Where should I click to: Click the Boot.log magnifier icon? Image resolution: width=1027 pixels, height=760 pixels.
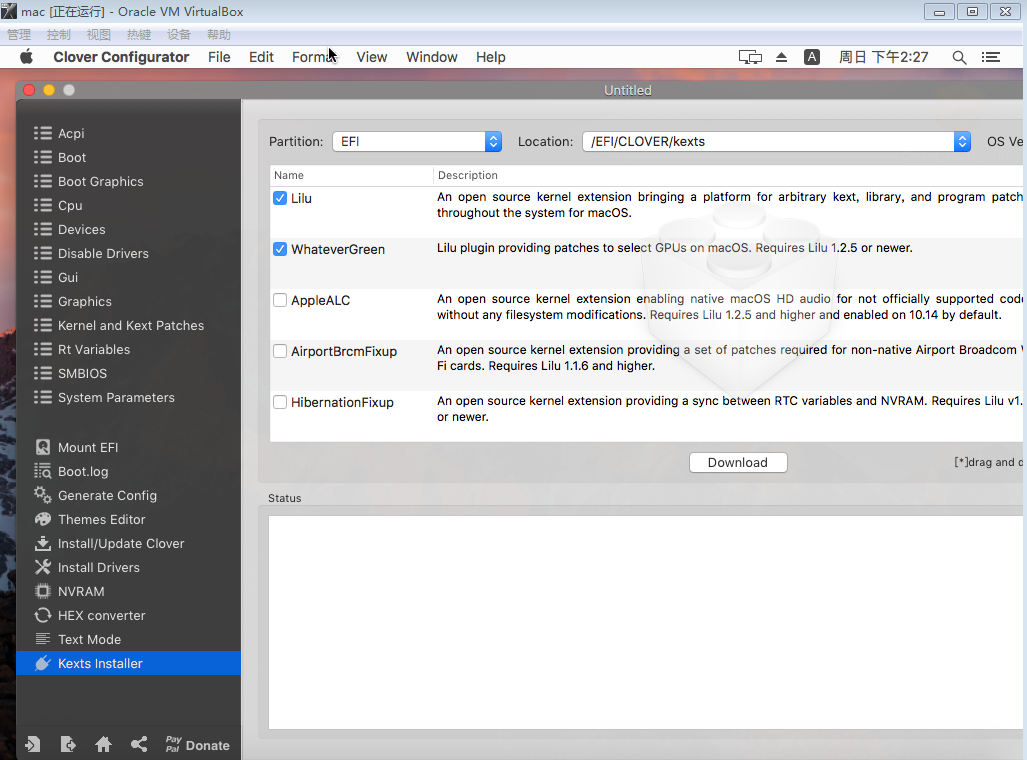[43, 471]
